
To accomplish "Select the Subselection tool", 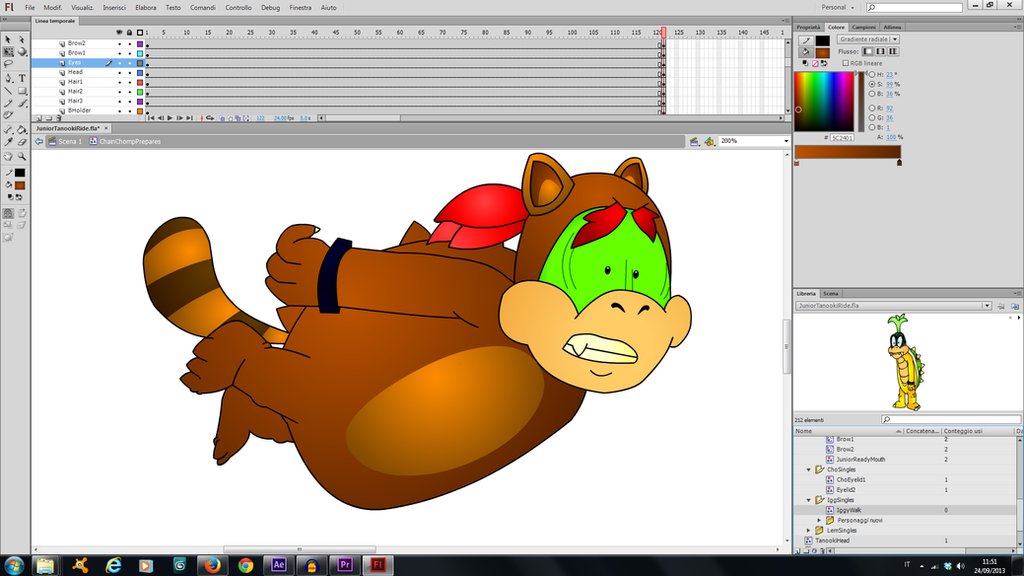I will (22, 39).
